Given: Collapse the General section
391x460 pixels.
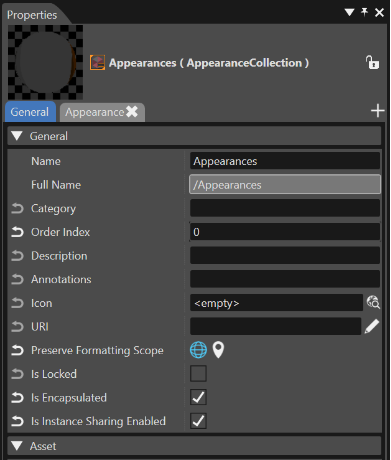Looking at the screenshot, I should [17, 136].
